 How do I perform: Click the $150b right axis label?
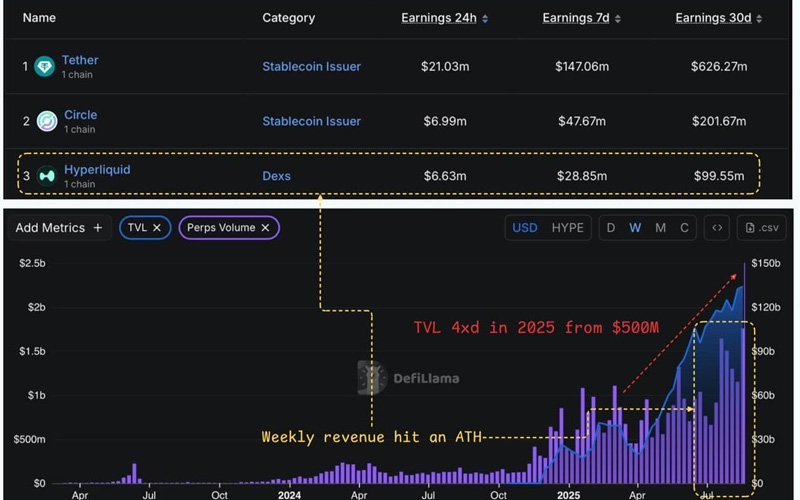click(766, 263)
